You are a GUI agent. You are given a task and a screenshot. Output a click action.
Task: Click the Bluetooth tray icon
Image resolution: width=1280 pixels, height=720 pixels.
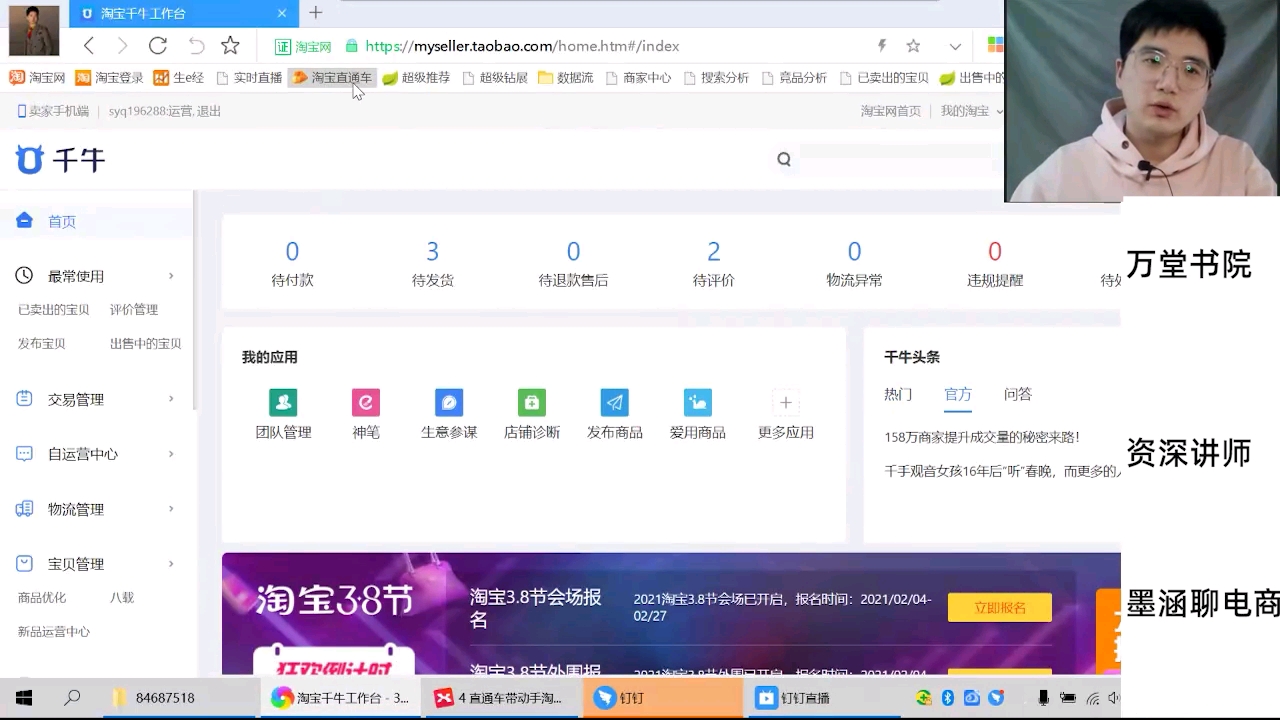pos(948,698)
